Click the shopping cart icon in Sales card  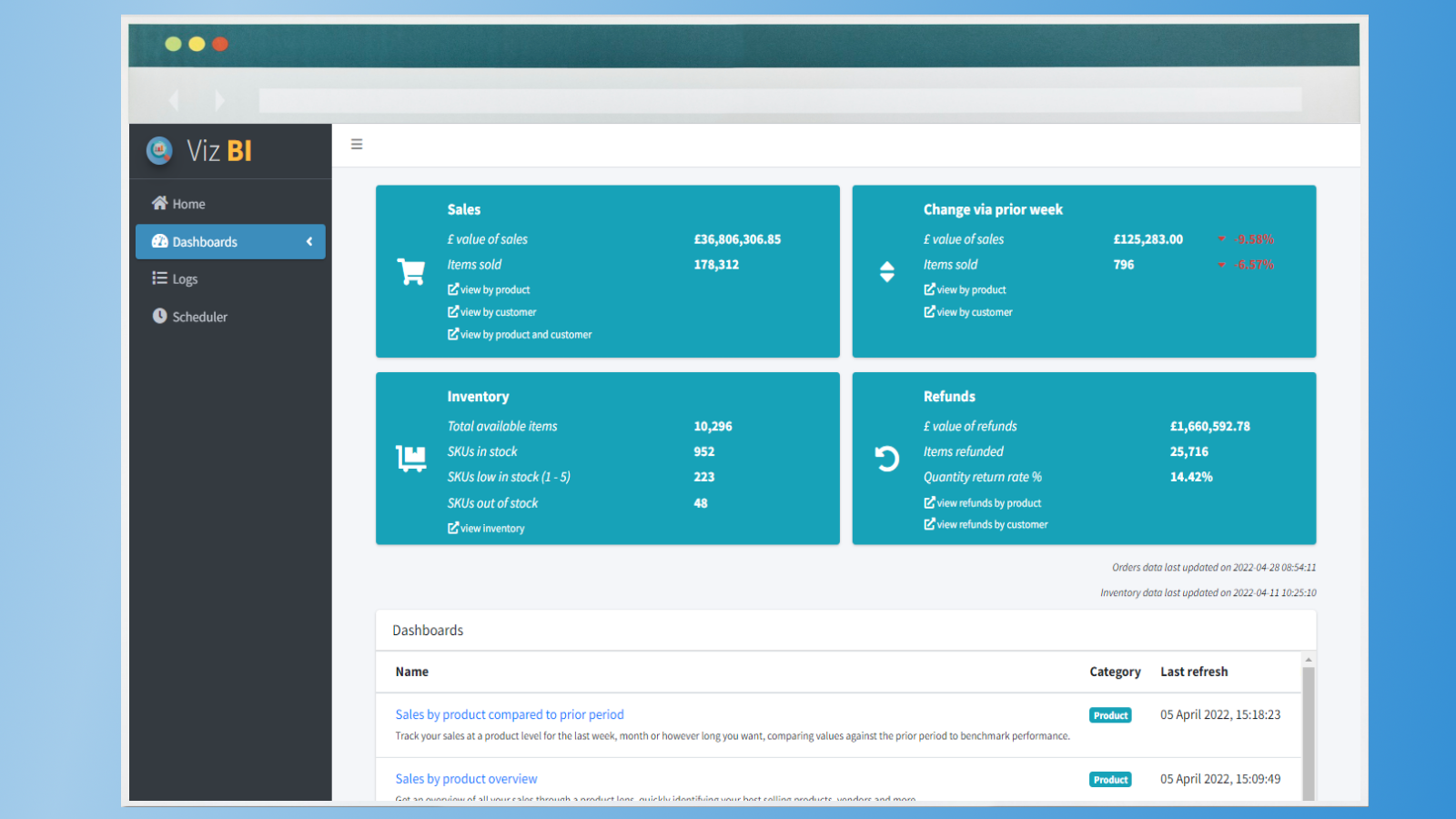click(411, 271)
